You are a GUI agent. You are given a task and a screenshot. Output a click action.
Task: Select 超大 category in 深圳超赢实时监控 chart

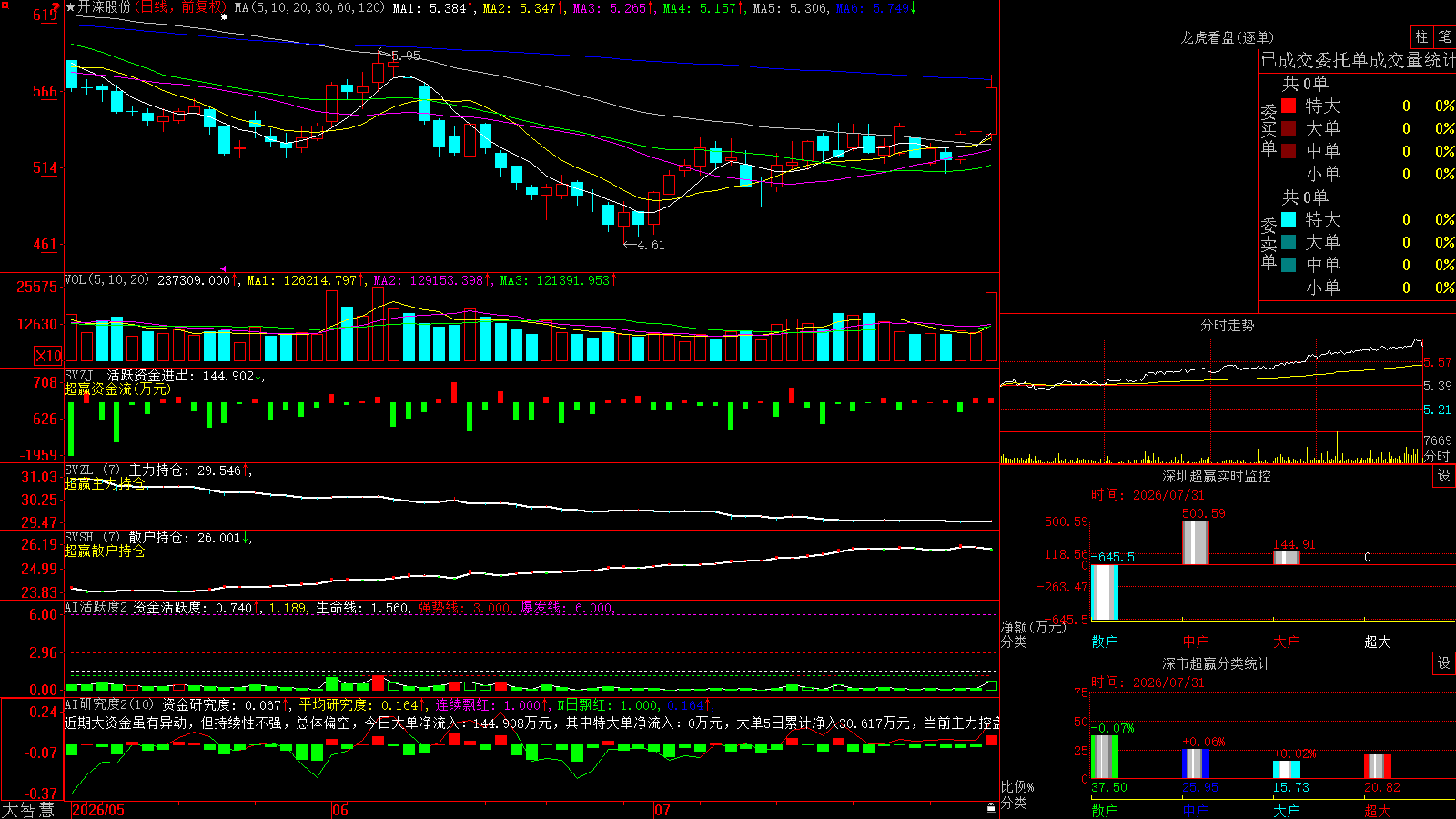(x=1378, y=642)
